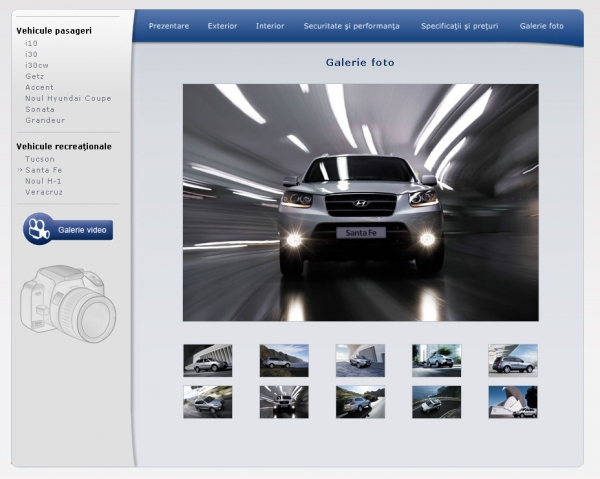The image size is (600, 479).
Task: Open the Interior tab
Action: [270, 26]
